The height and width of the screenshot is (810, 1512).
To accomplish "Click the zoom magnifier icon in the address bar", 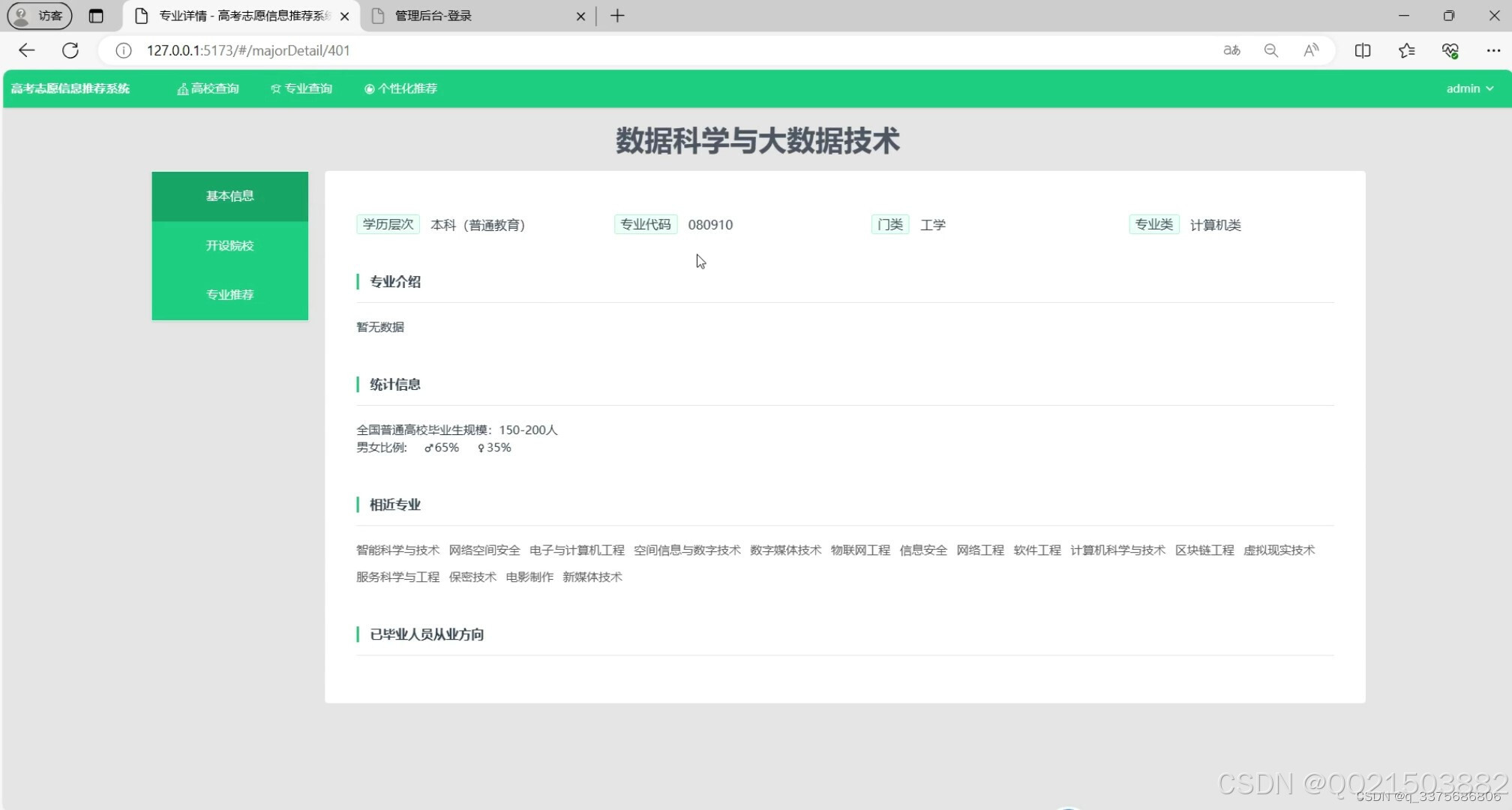I will (x=1271, y=50).
